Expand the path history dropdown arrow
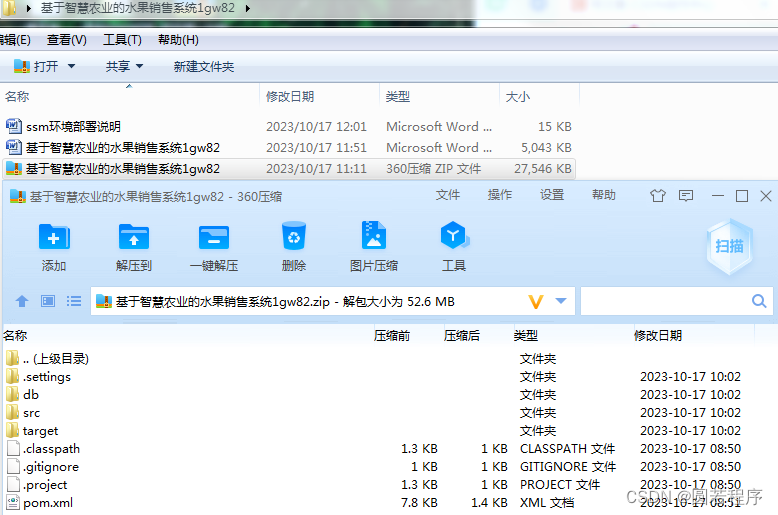Screen dimensions: 778x515 [561, 301]
